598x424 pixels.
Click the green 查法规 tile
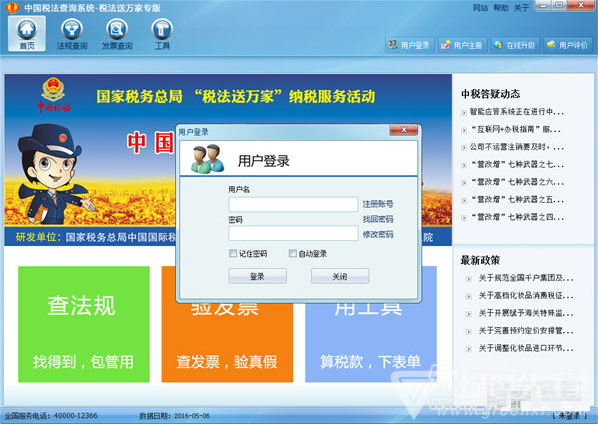click(84, 324)
